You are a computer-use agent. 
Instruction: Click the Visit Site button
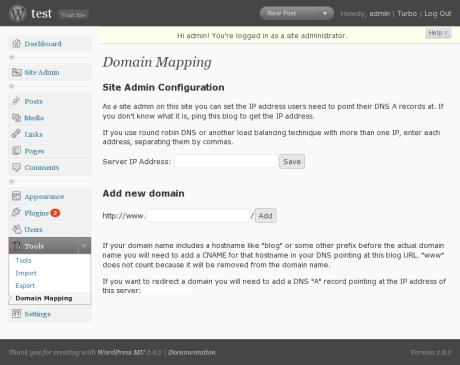pos(73,14)
